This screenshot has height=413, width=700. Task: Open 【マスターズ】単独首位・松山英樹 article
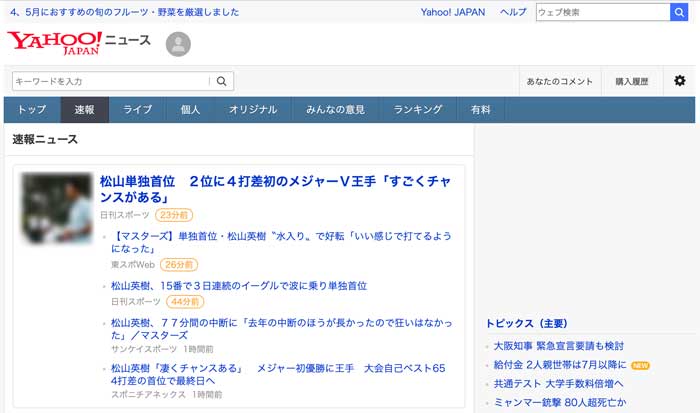point(281,242)
